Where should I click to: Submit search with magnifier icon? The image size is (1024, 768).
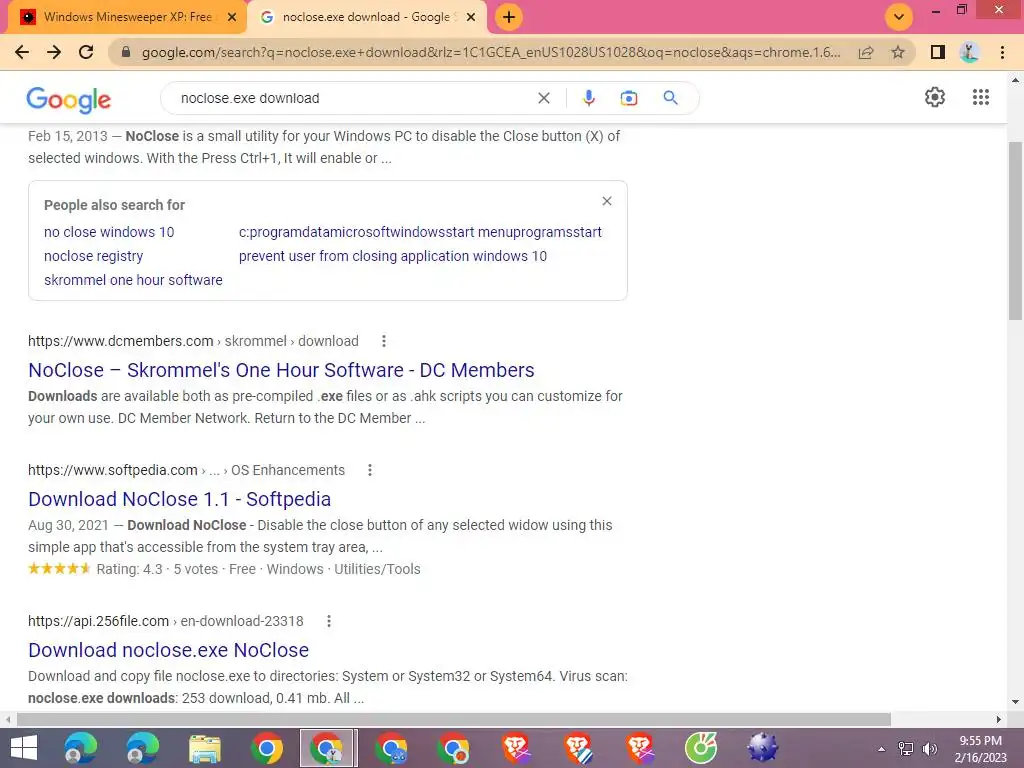click(x=671, y=98)
